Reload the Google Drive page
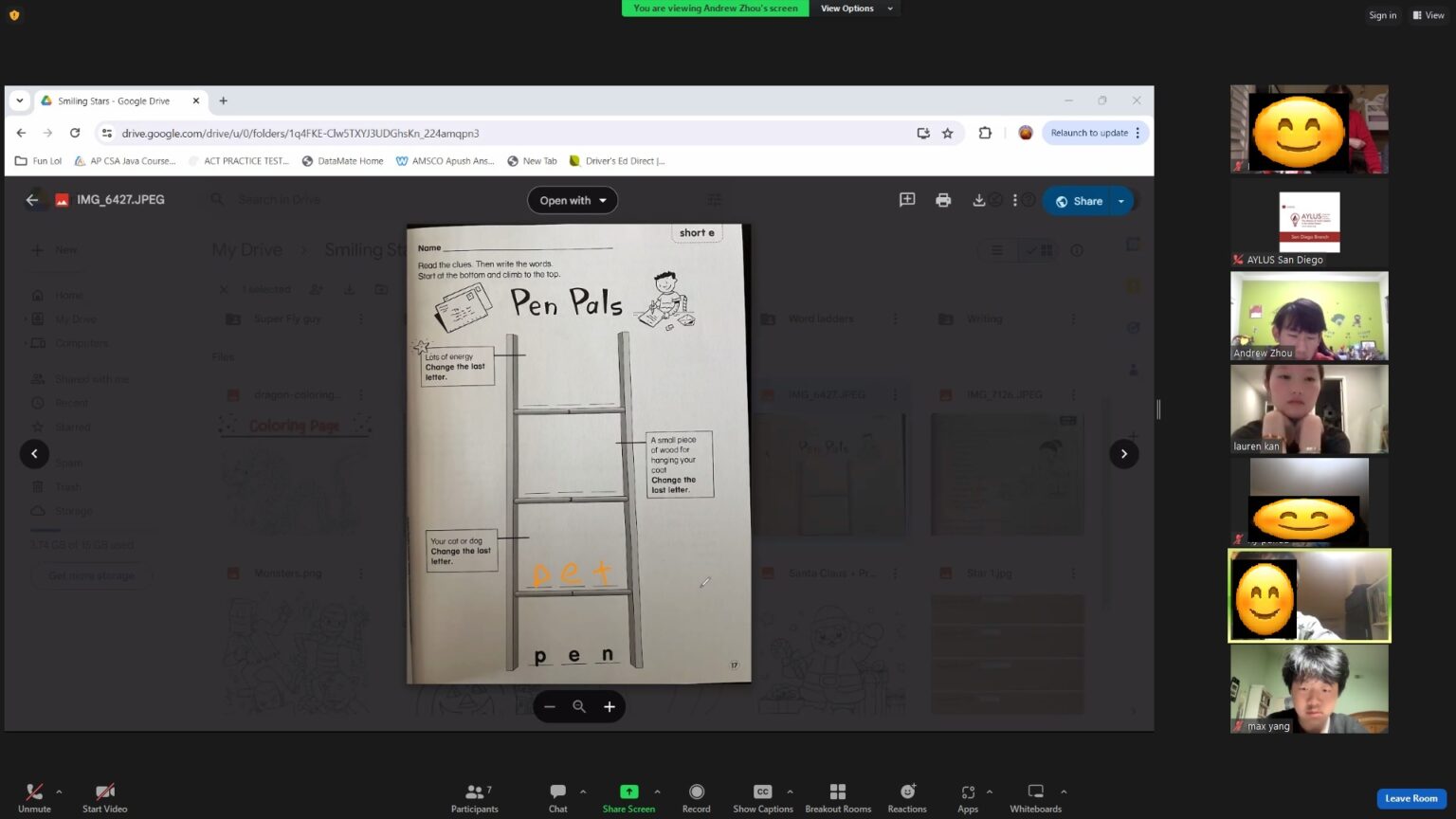This screenshot has width=1456, height=819. click(x=75, y=134)
